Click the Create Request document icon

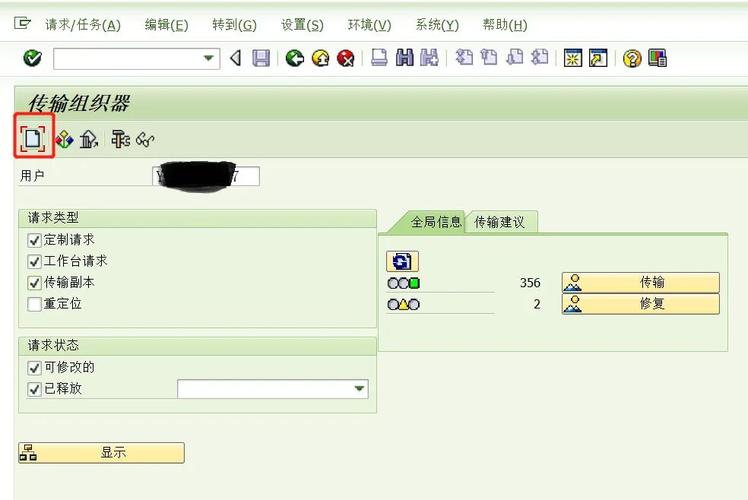tap(33, 139)
